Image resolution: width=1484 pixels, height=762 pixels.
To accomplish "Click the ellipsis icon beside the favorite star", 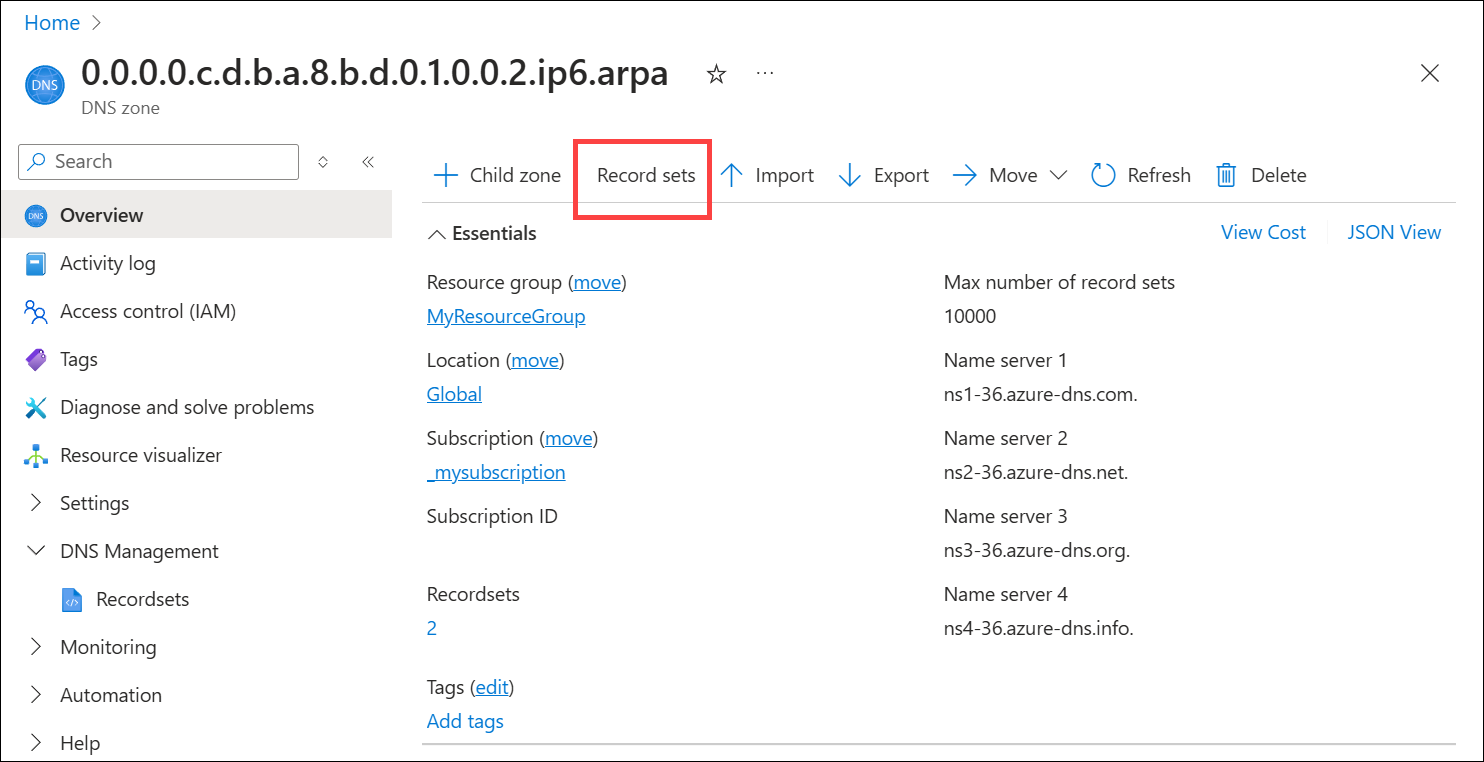I will click(766, 72).
